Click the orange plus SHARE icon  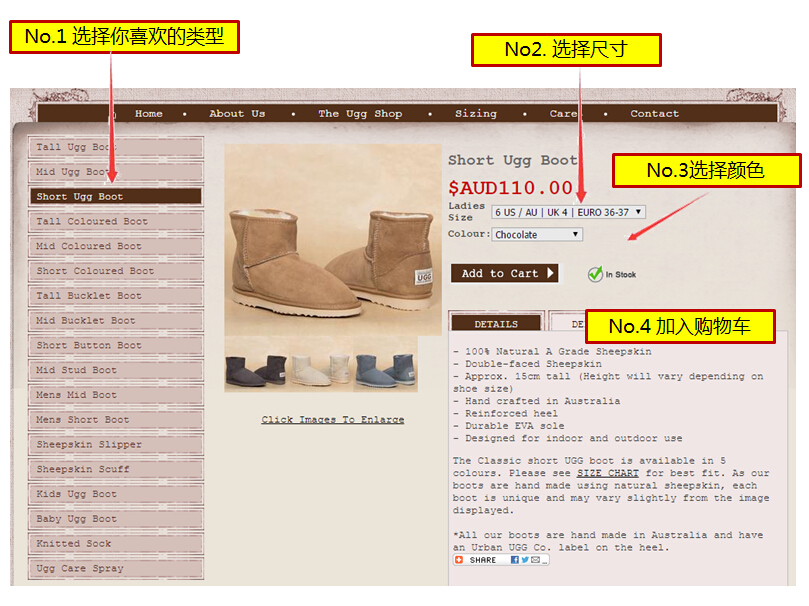[459, 560]
